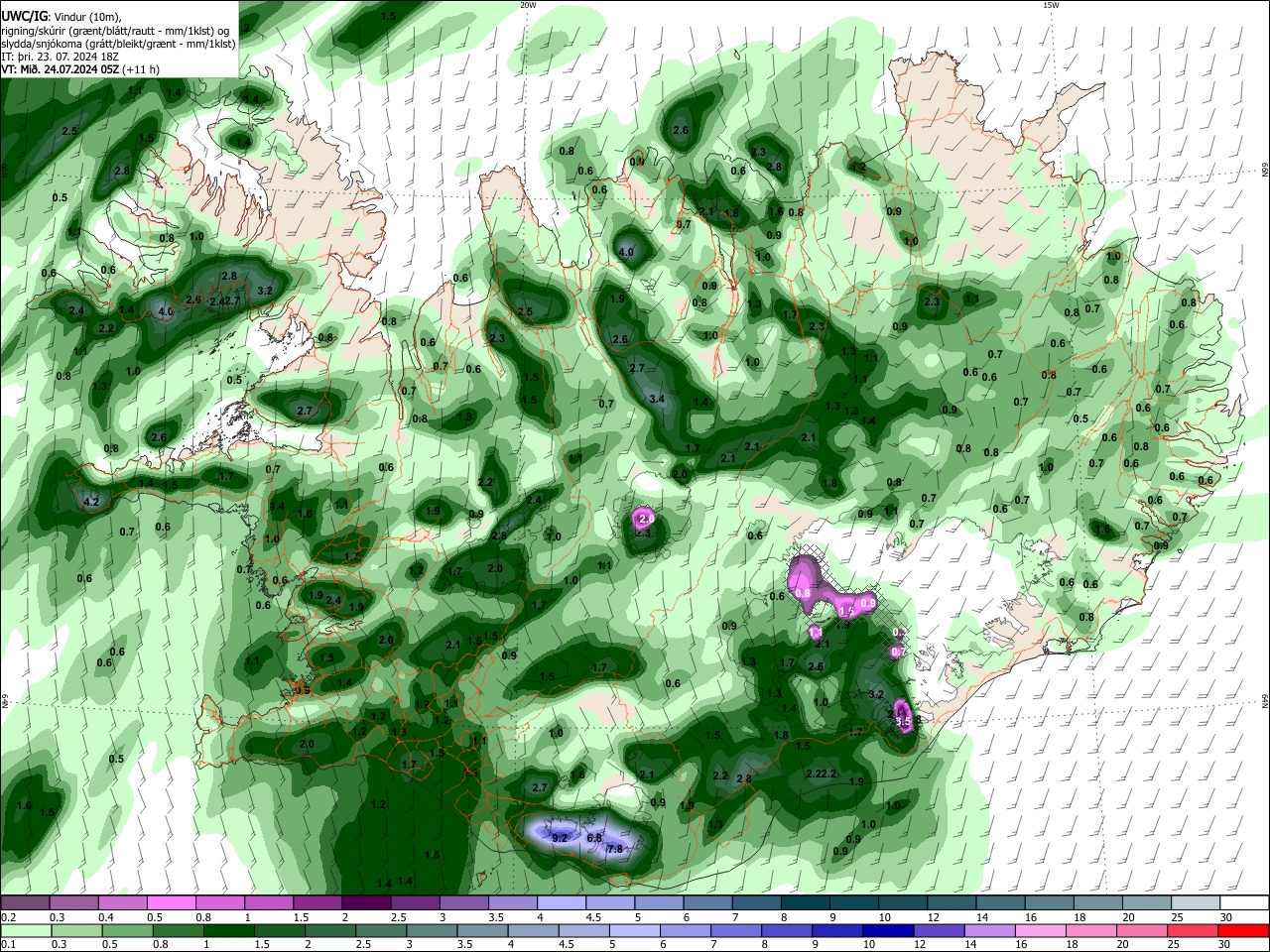Click the dark blue swatch between 10 and 12
The width and height of the screenshot is (1270, 952).
pyautogui.click(x=886, y=930)
